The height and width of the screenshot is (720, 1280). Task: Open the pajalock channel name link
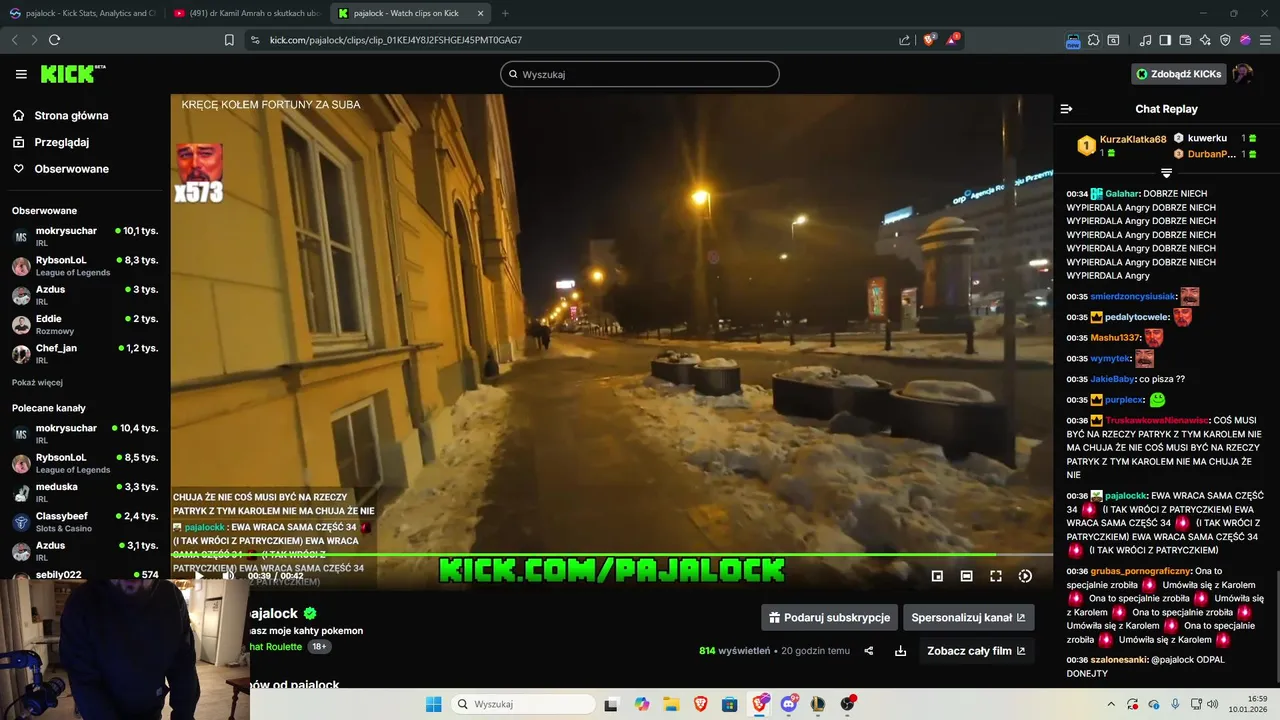274,613
